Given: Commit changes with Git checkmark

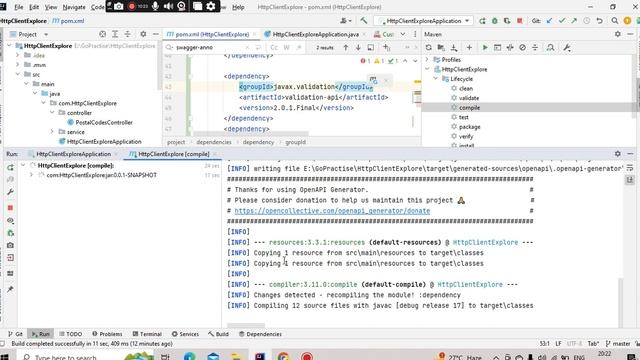Looking at the screenshot, I should 562,21.
